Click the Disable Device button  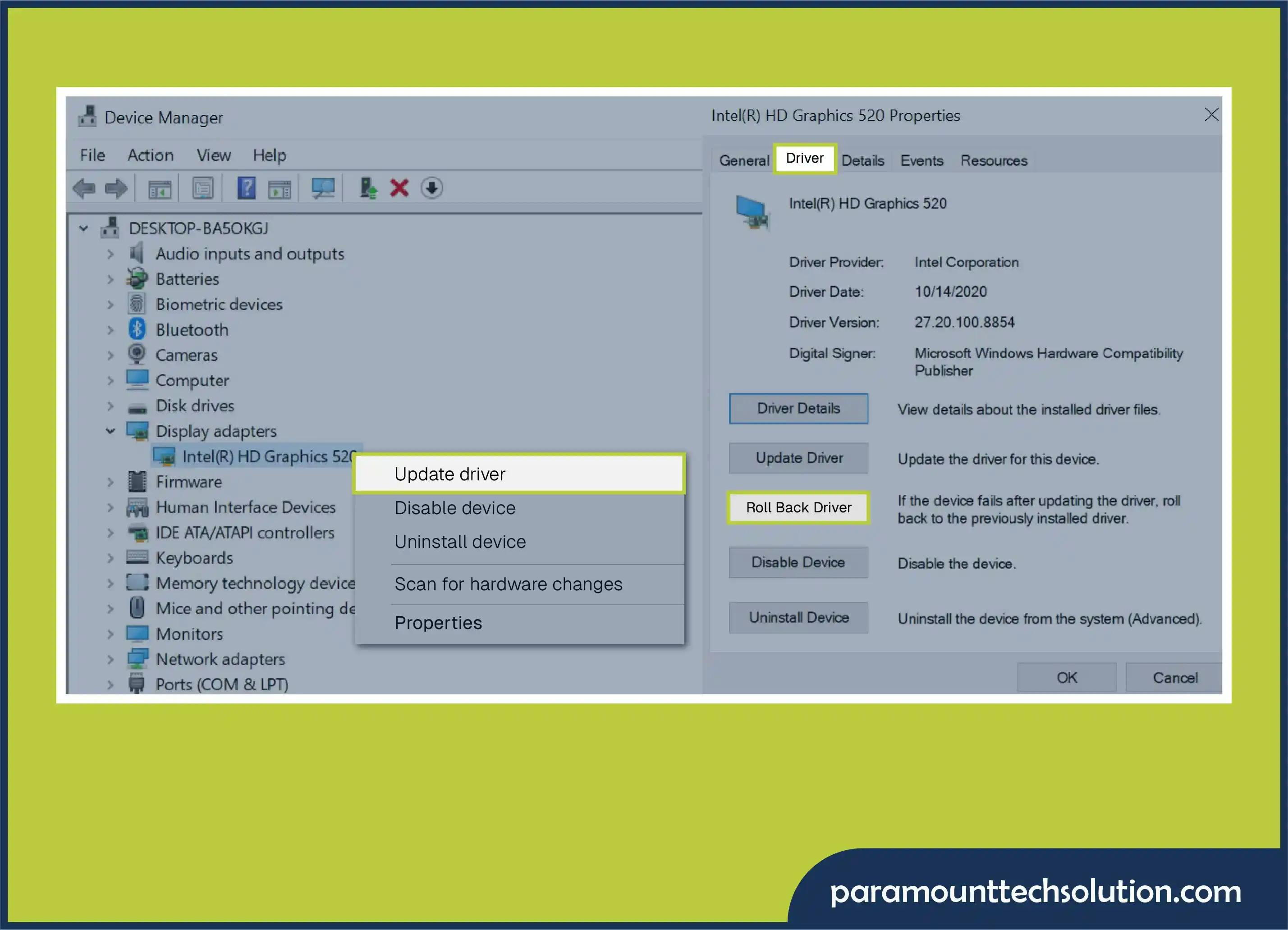[798, 562]
